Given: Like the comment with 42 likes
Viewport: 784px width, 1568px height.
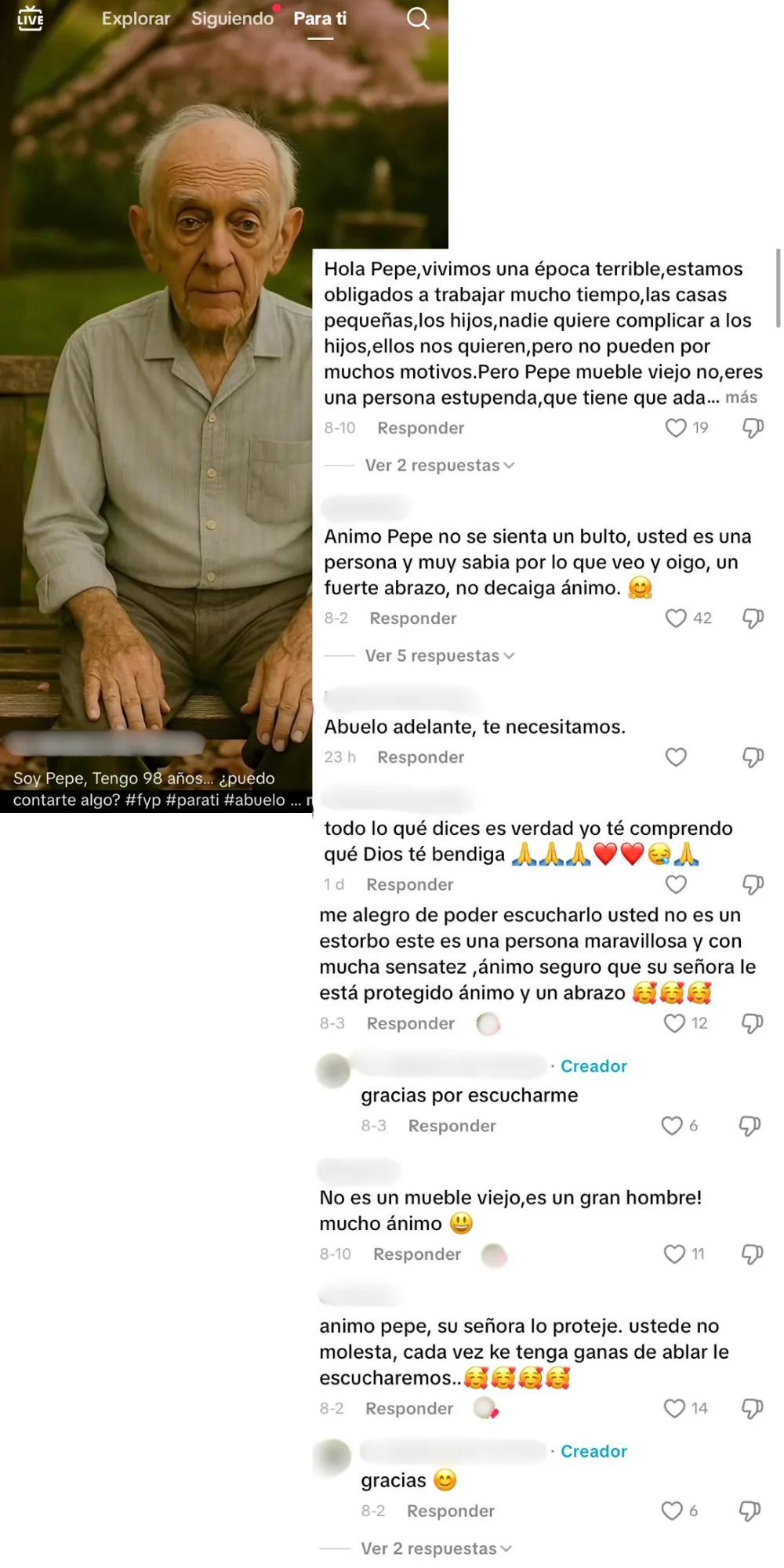Looking at the screenshot, I should coord(676,619).
